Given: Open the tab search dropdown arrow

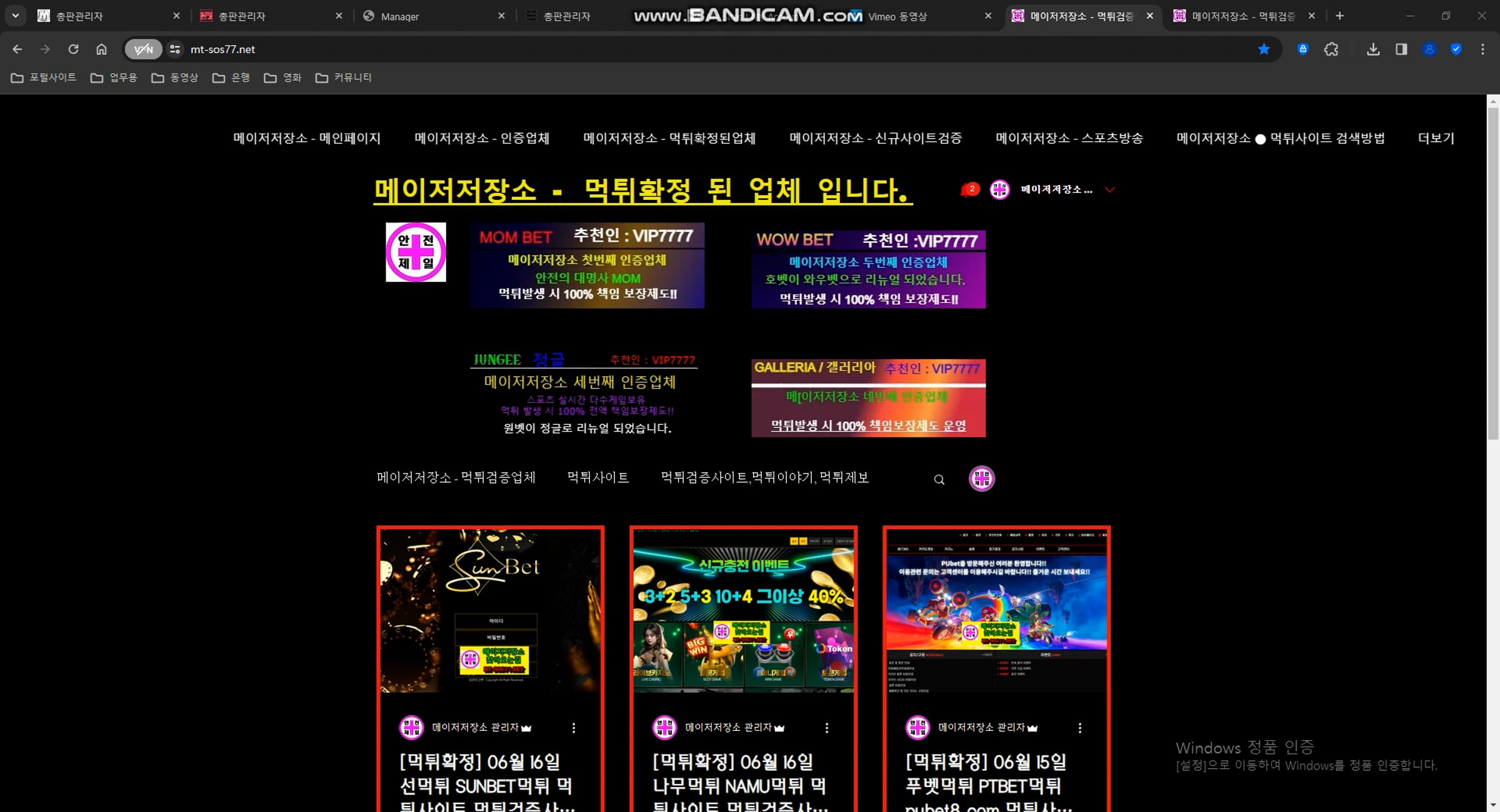Looking at the screenshot, I should (15, 16).
